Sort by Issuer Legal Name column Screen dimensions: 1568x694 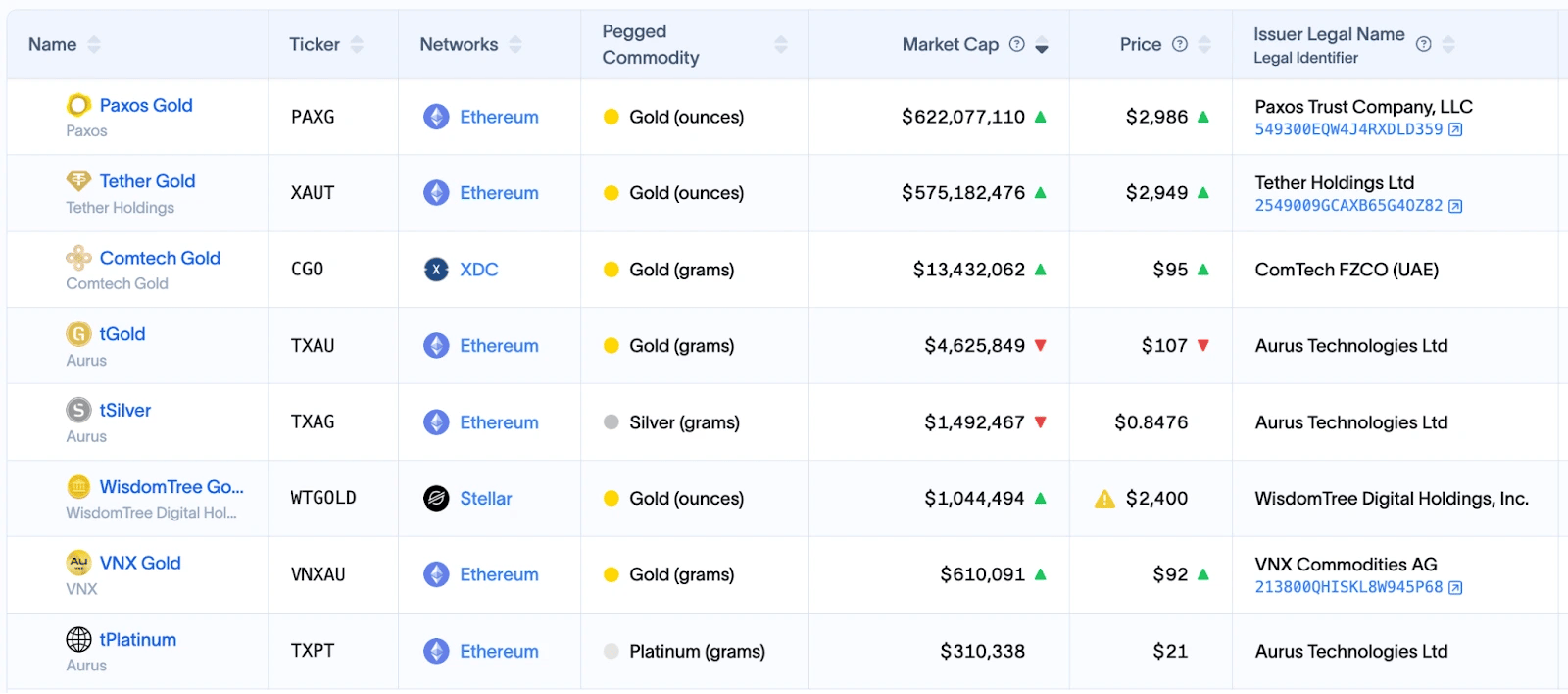pyautogui.click(x=1448, y=44)
